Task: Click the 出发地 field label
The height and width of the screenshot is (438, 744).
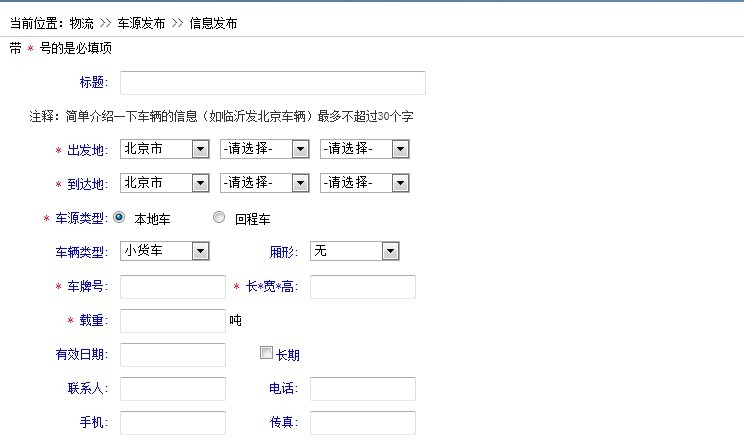Action: (88, 150)
